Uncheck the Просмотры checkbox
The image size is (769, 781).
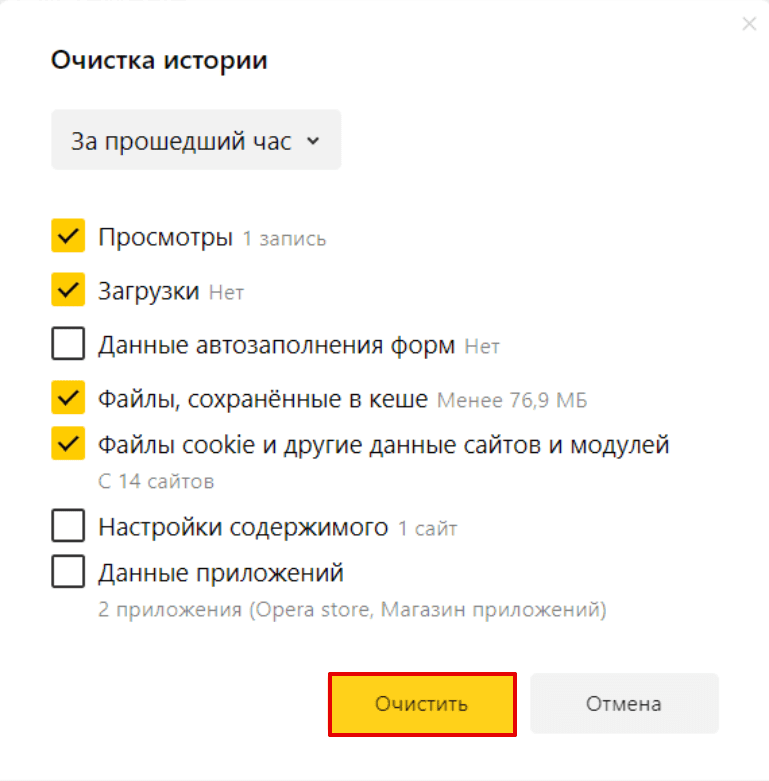tap(68, 236)
